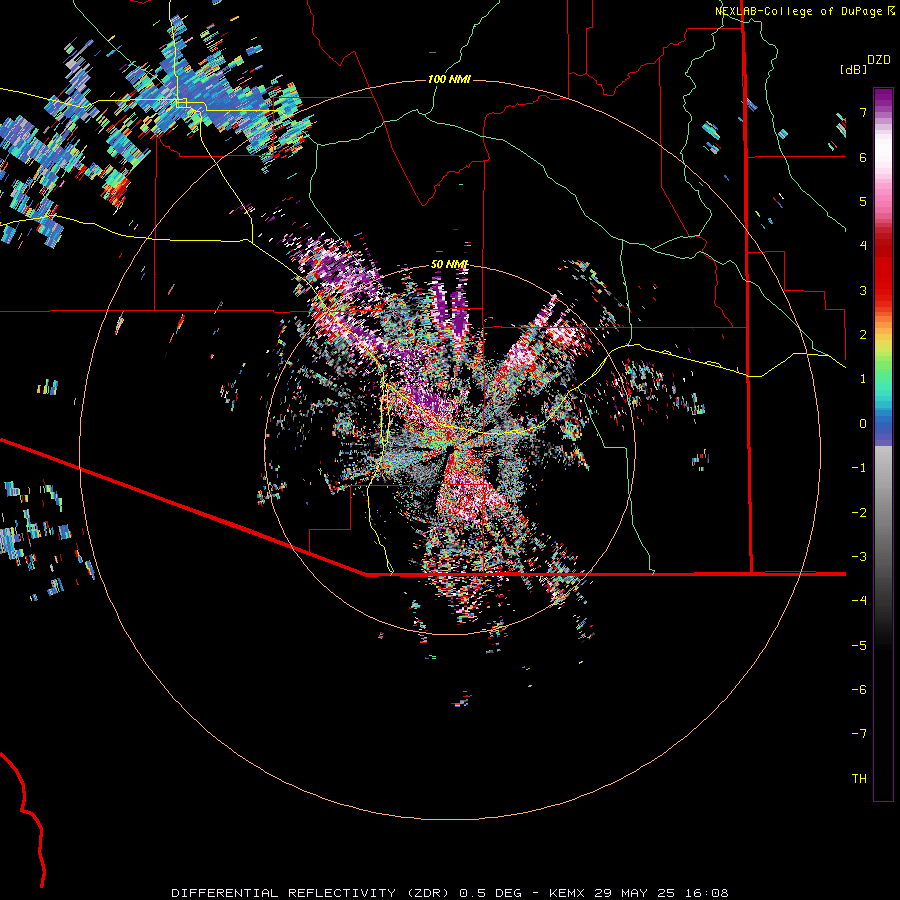Click the 'DZD' legend title
Viewport: 900px width, 900px height.
tap(879, 60)
